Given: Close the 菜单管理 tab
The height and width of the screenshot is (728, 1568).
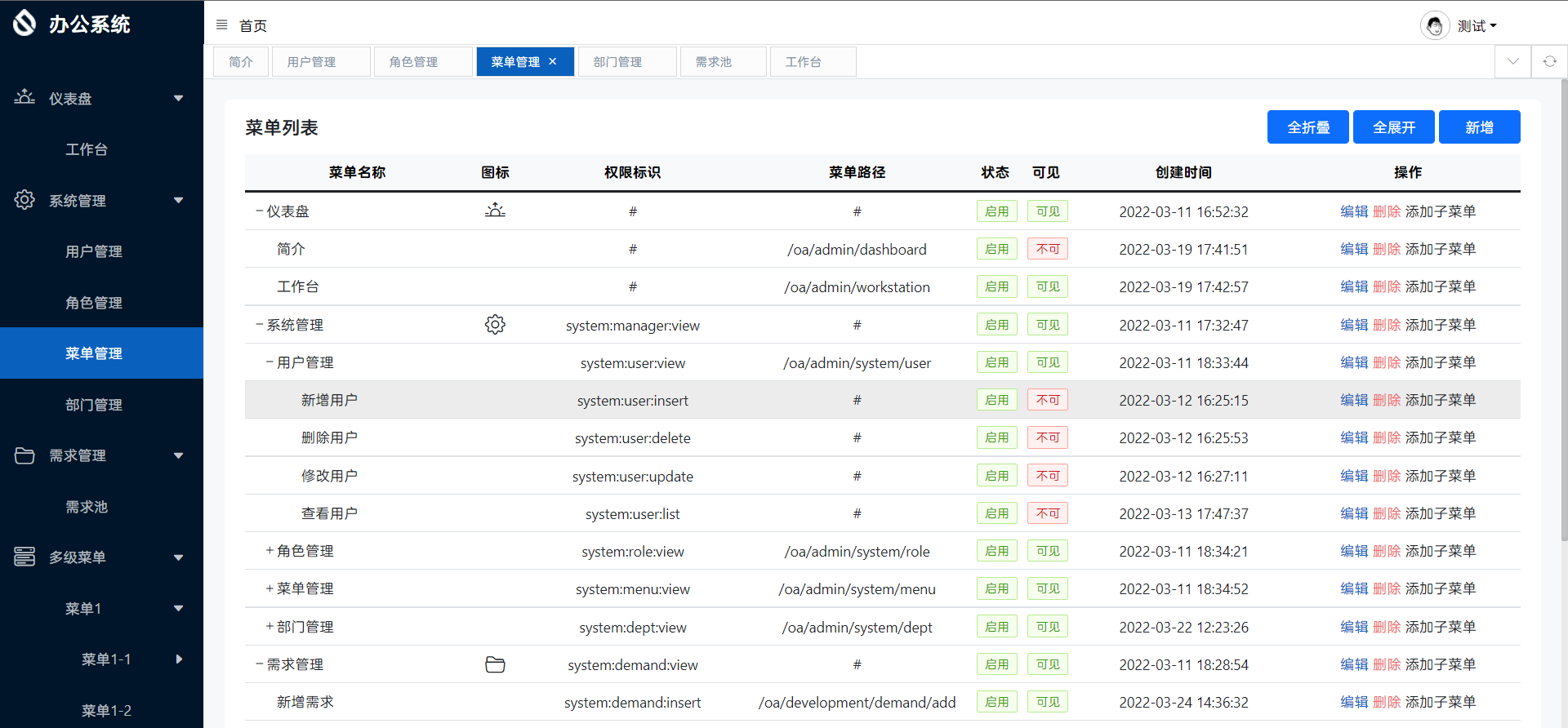Looking at the screenshot, I should tap(553, 61).
